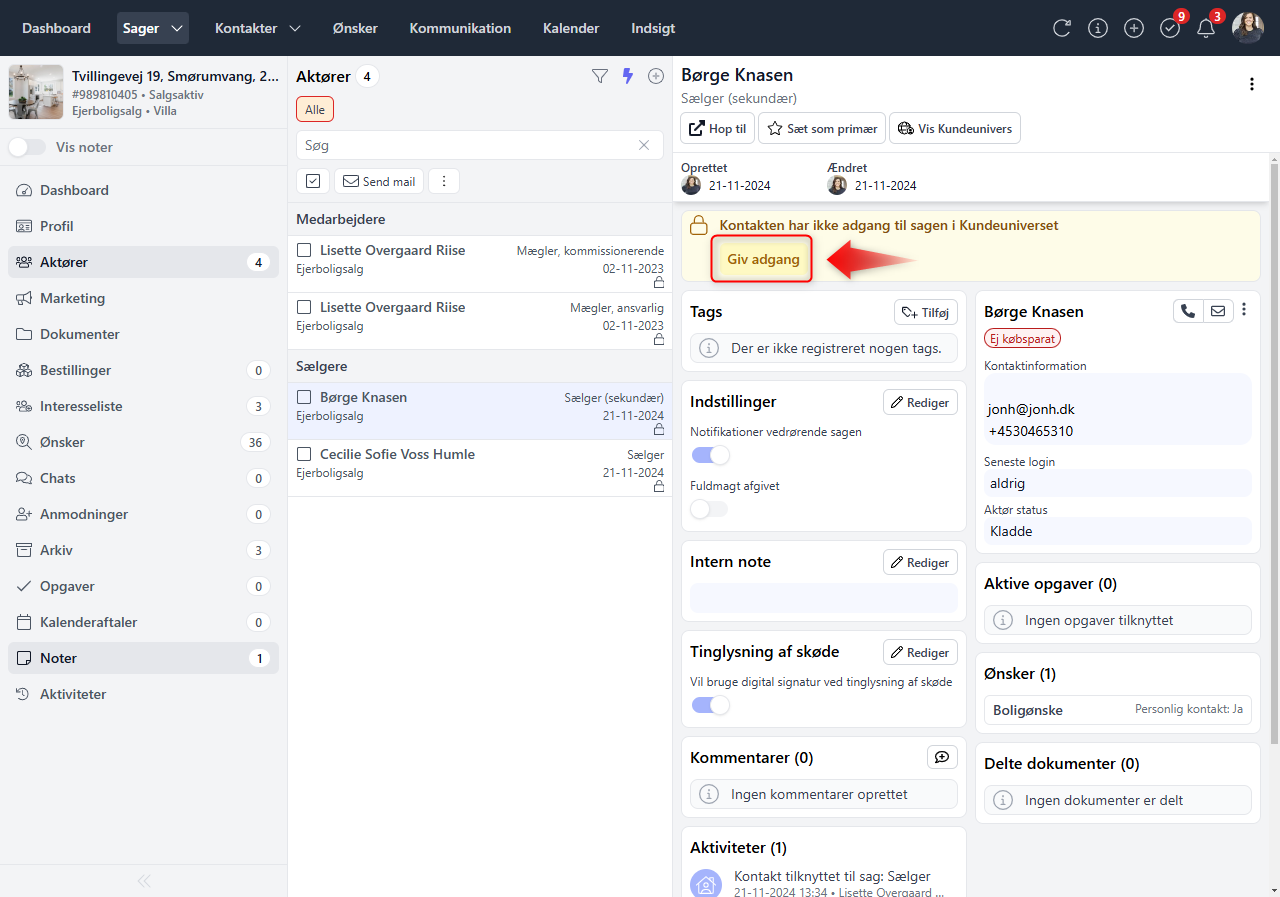Click the filter funnel icon in Aktører
Viewport: 1280px width, 897px height.
600,76
